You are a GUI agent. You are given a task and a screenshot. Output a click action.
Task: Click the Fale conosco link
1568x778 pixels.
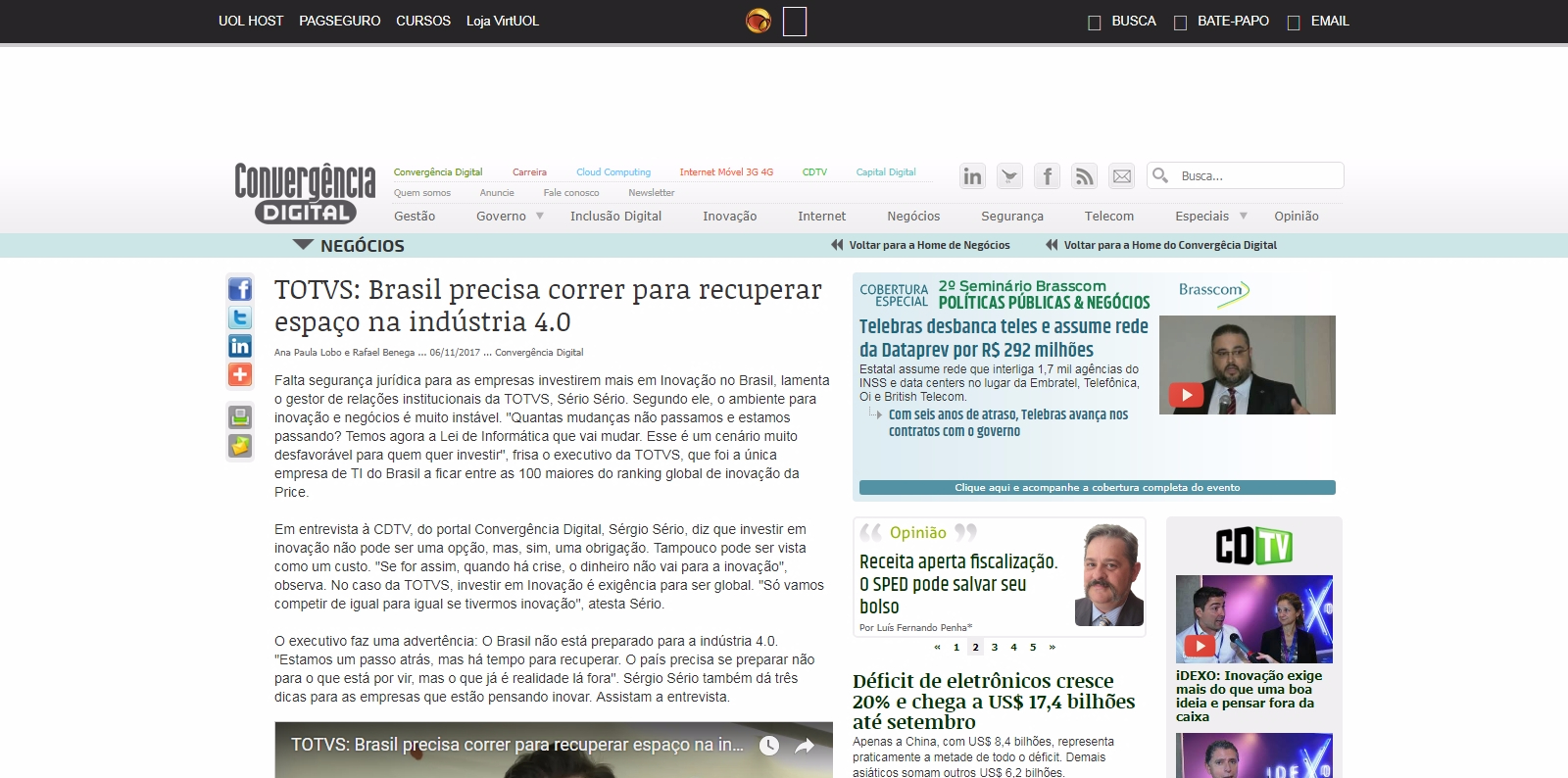coord(571,193)
